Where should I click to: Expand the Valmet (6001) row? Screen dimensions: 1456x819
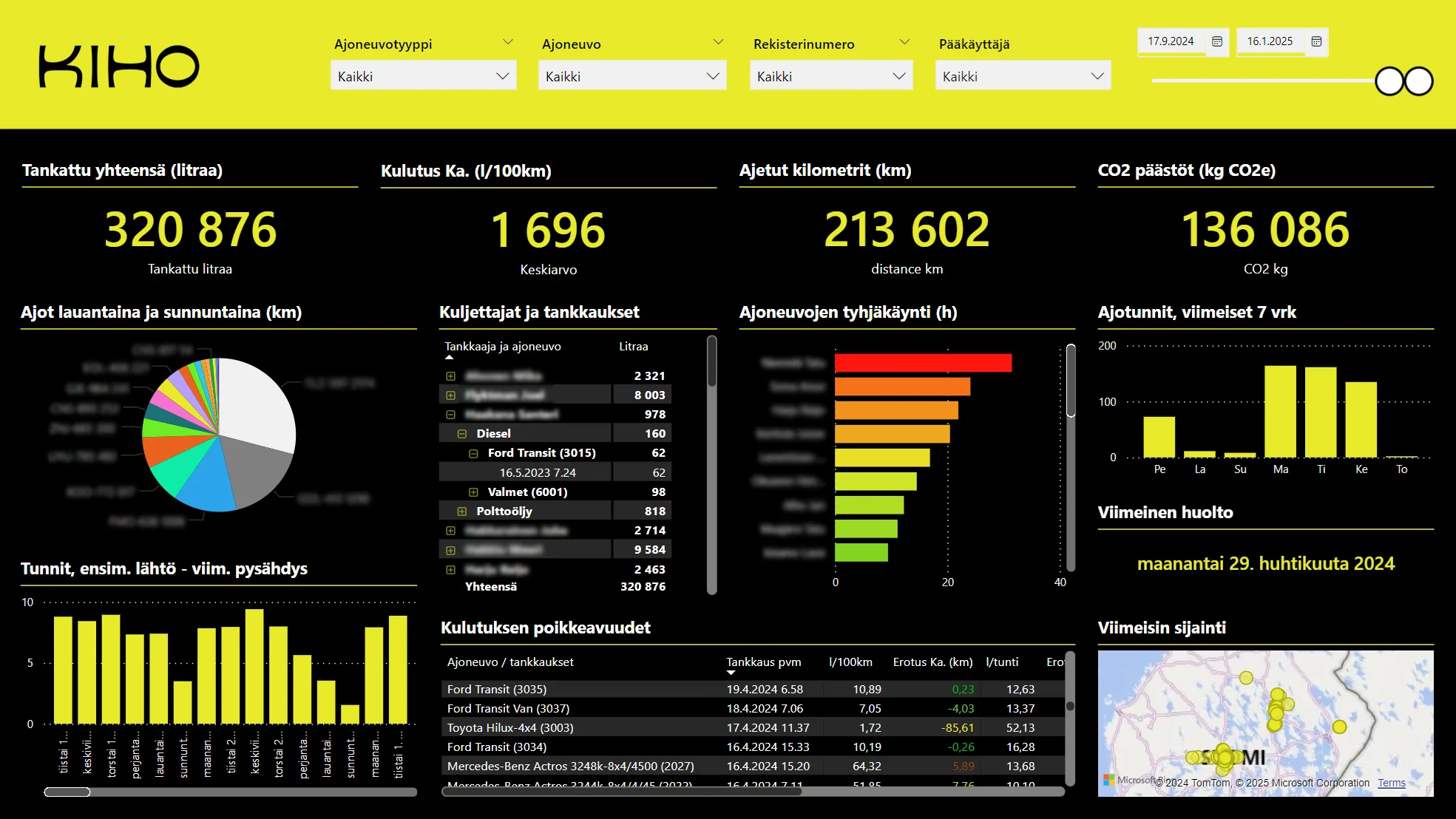[x=473, y=492]
